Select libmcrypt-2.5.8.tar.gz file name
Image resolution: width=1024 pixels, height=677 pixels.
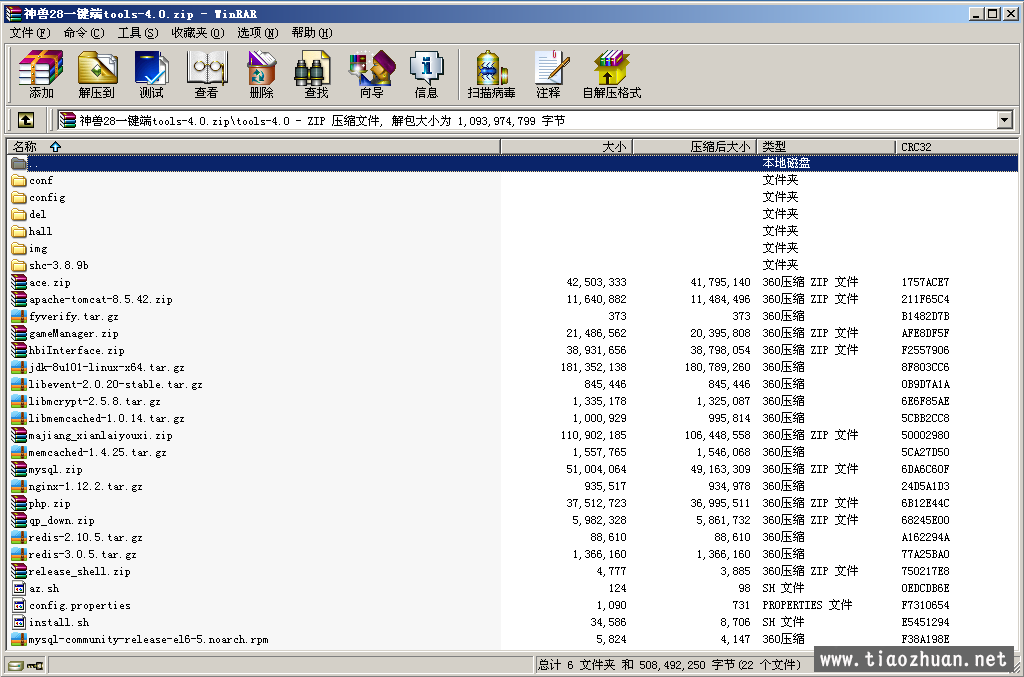tap(95, 401)
